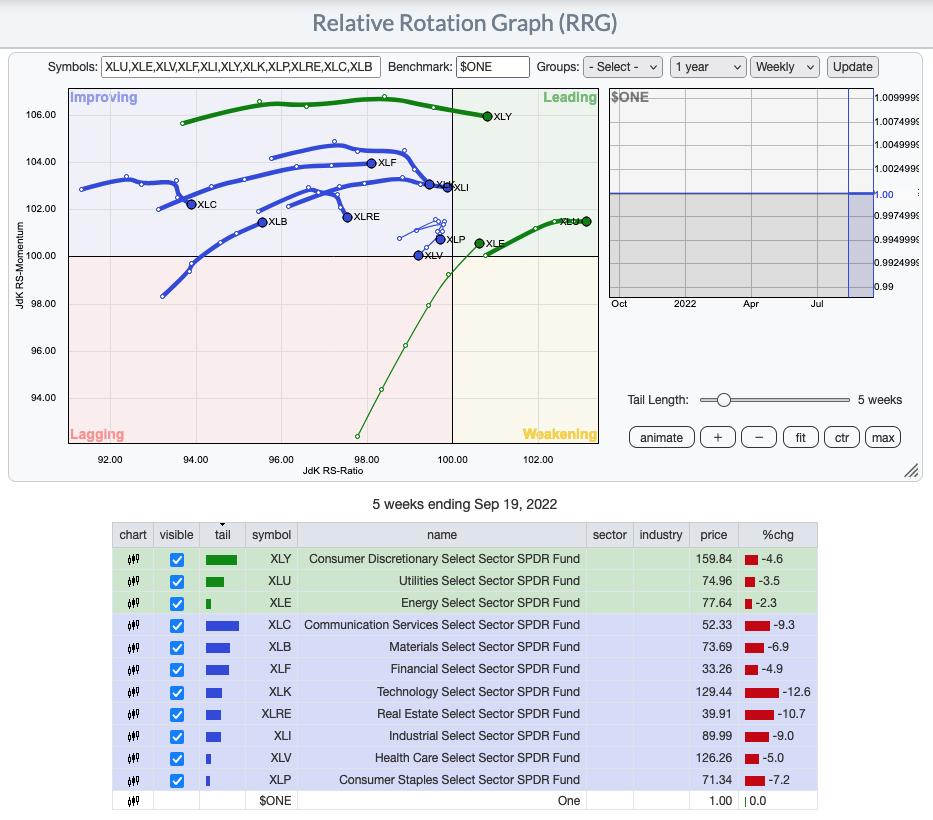Focus the Benchmark input field
Image resolution: width=933 pixels, height=820 pixels.
(x=492, y=67)
